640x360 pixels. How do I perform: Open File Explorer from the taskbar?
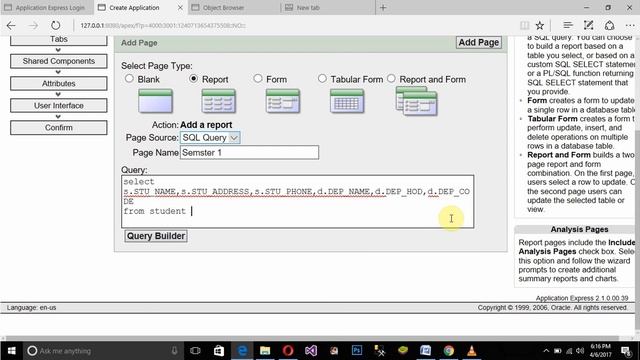[x=265, y=351]
